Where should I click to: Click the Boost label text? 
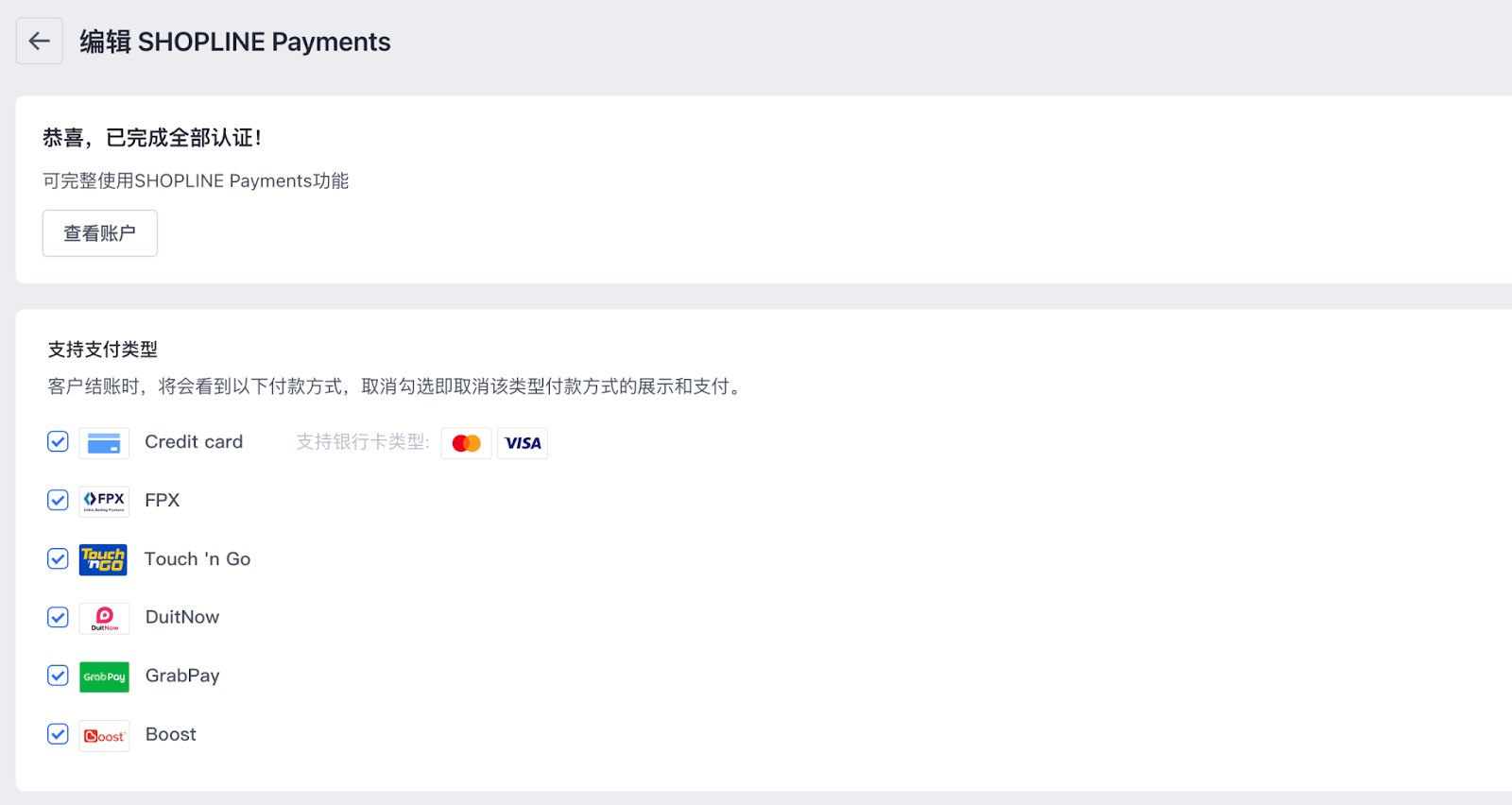pos(171,734)
